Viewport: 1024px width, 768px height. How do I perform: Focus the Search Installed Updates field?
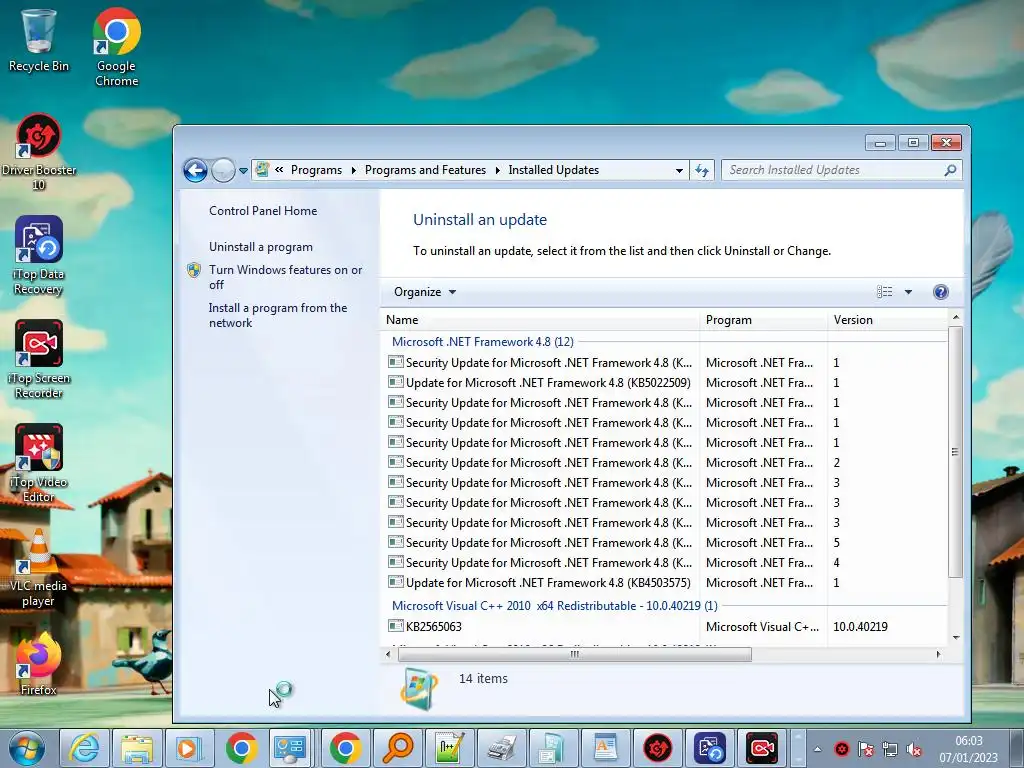pos(833,170)
